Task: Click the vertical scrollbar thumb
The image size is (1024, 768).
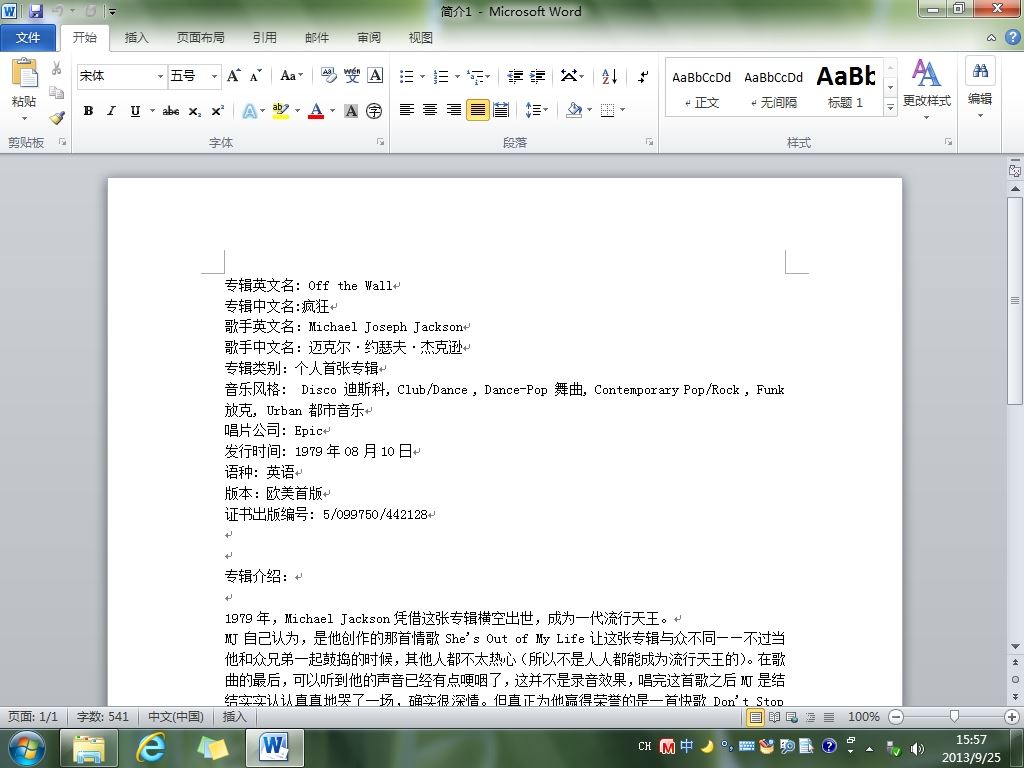Action: [1015, 301]
